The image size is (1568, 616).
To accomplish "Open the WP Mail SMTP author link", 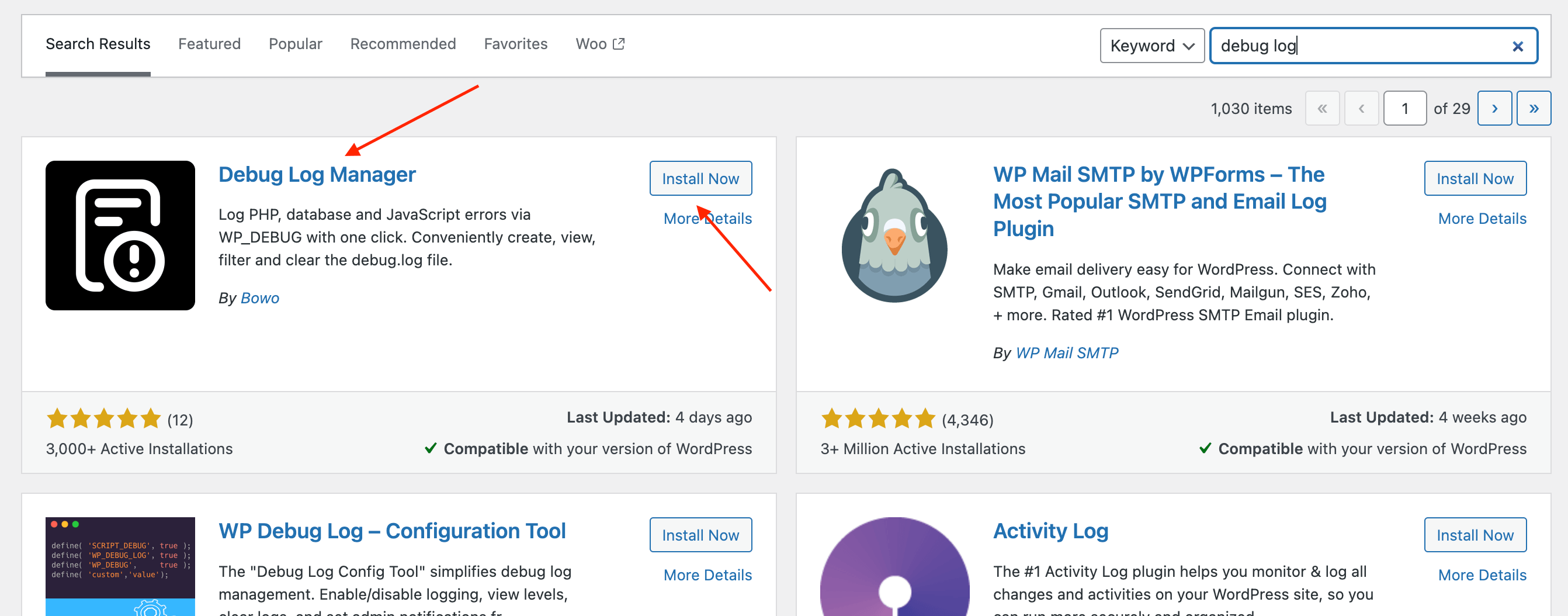I will point(1067,353).
